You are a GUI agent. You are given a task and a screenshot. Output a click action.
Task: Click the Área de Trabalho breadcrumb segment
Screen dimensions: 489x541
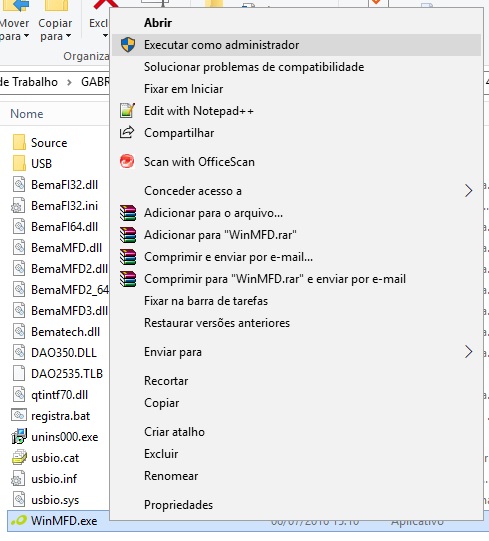tap(29, 82)
